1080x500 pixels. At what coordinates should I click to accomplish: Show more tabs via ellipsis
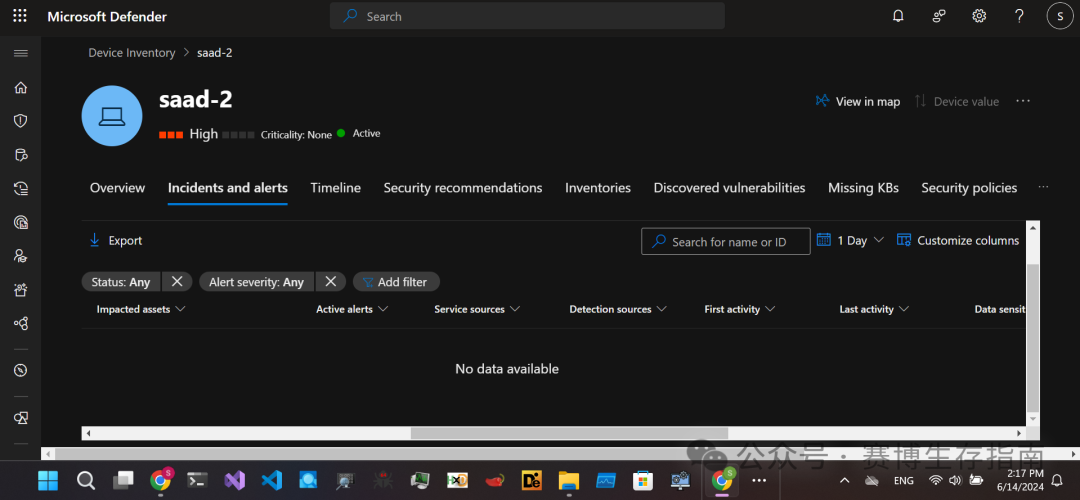coord(1043,187)
